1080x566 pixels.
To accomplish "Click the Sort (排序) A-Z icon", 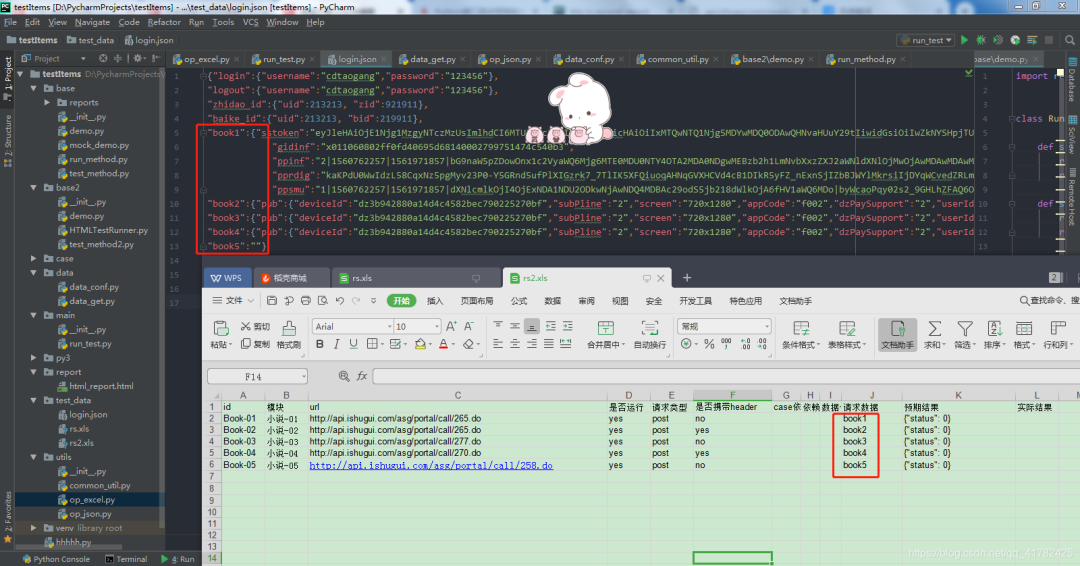I will tap(995, 328).
